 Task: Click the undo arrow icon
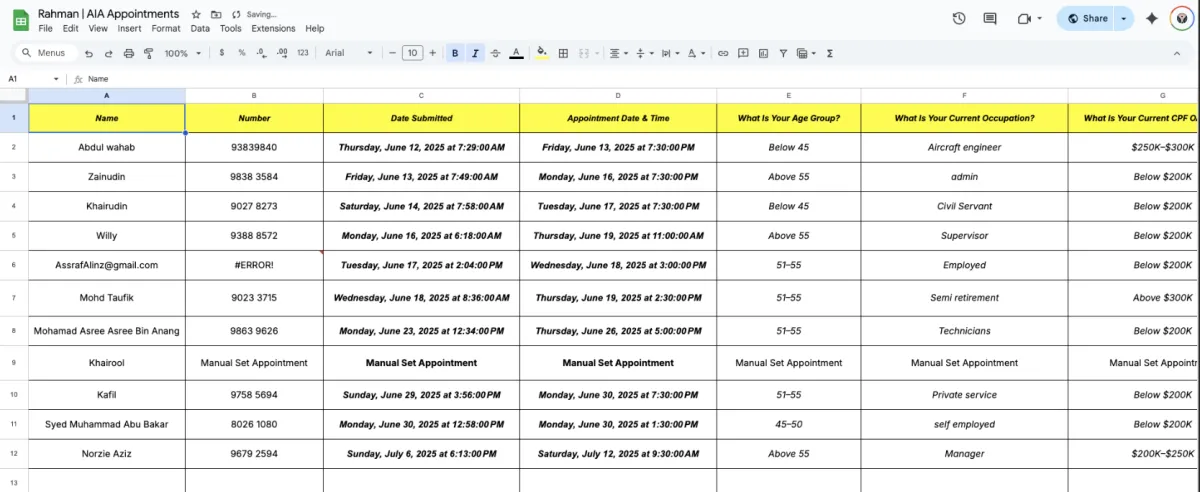pyautogui.click(x=89, y=53)
